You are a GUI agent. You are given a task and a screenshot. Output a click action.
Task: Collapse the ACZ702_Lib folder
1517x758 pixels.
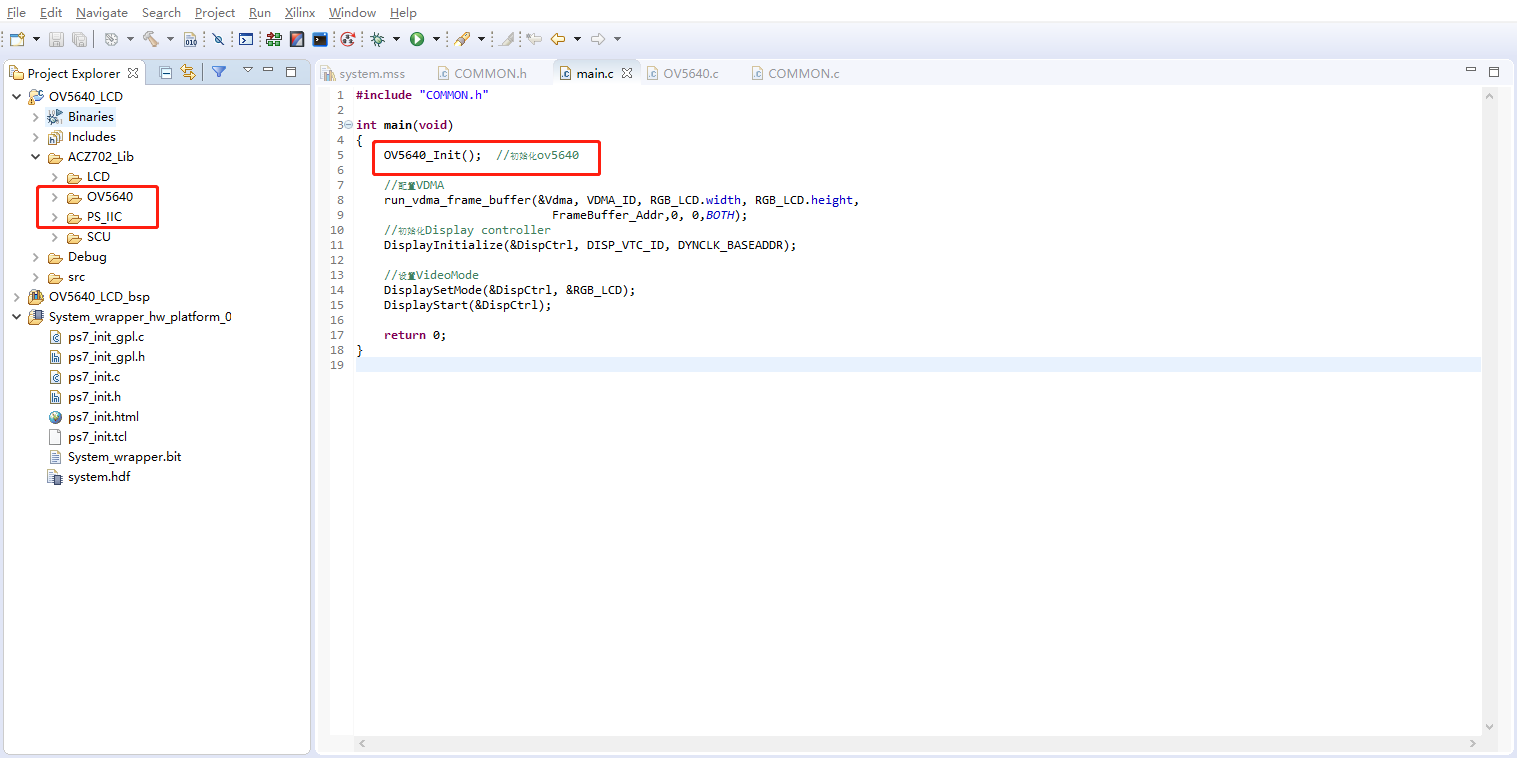35,157
